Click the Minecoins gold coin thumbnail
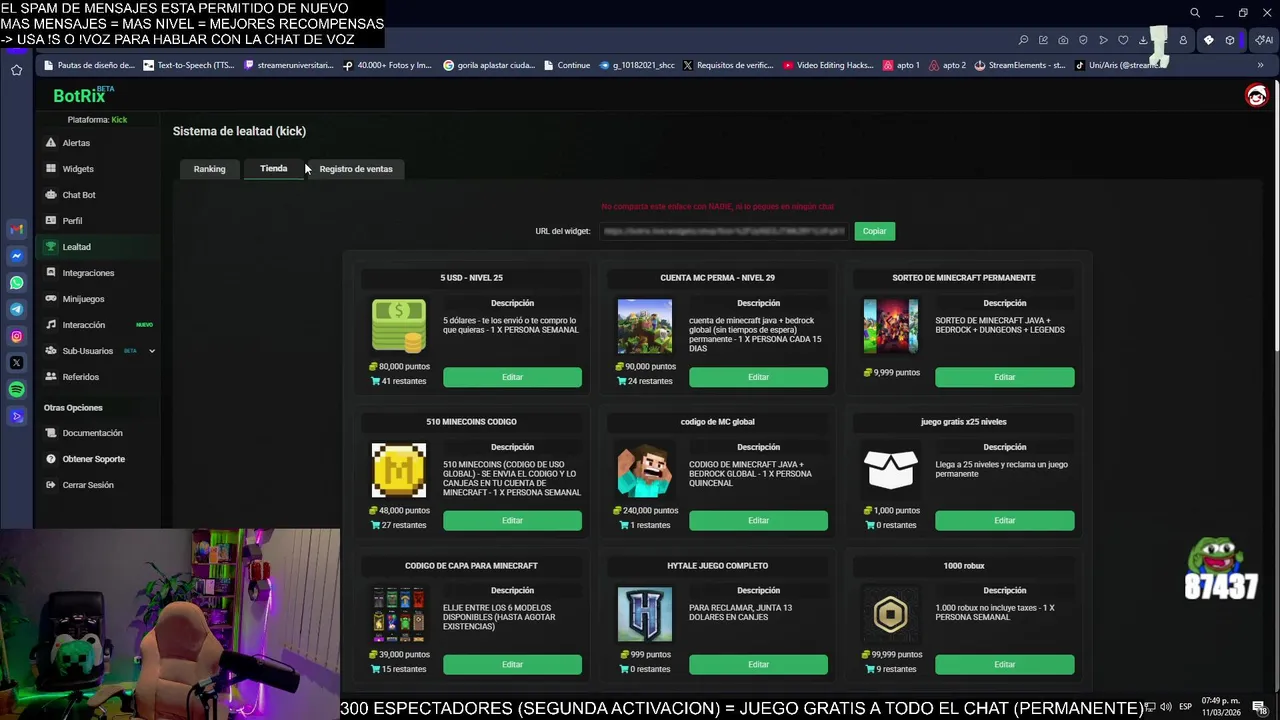Viewport: 1280px width, 720px height. tap(399, 470)
